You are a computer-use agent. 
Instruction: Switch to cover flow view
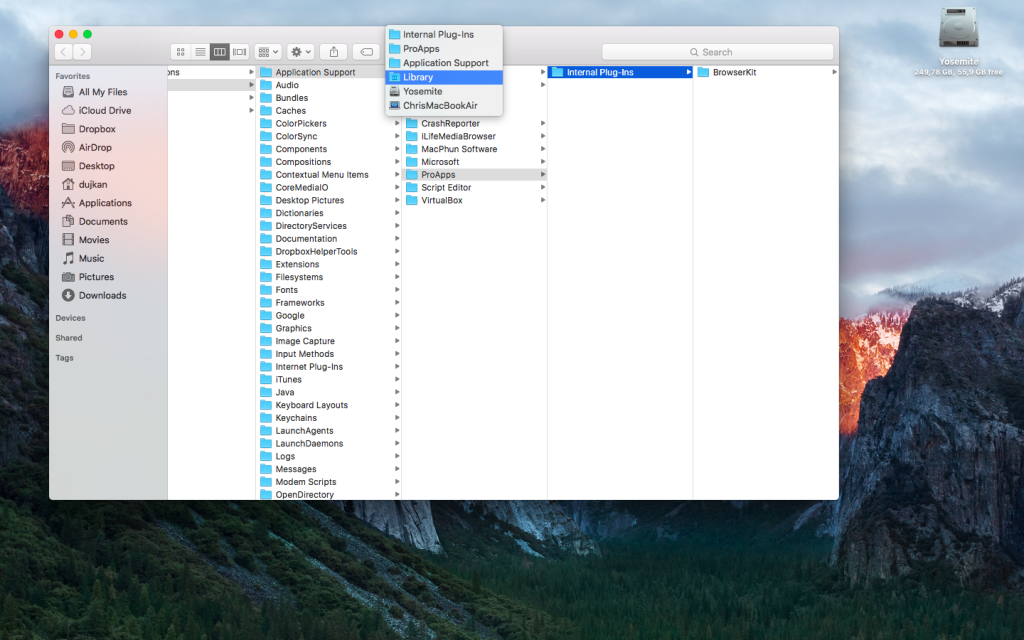(239, 51)
